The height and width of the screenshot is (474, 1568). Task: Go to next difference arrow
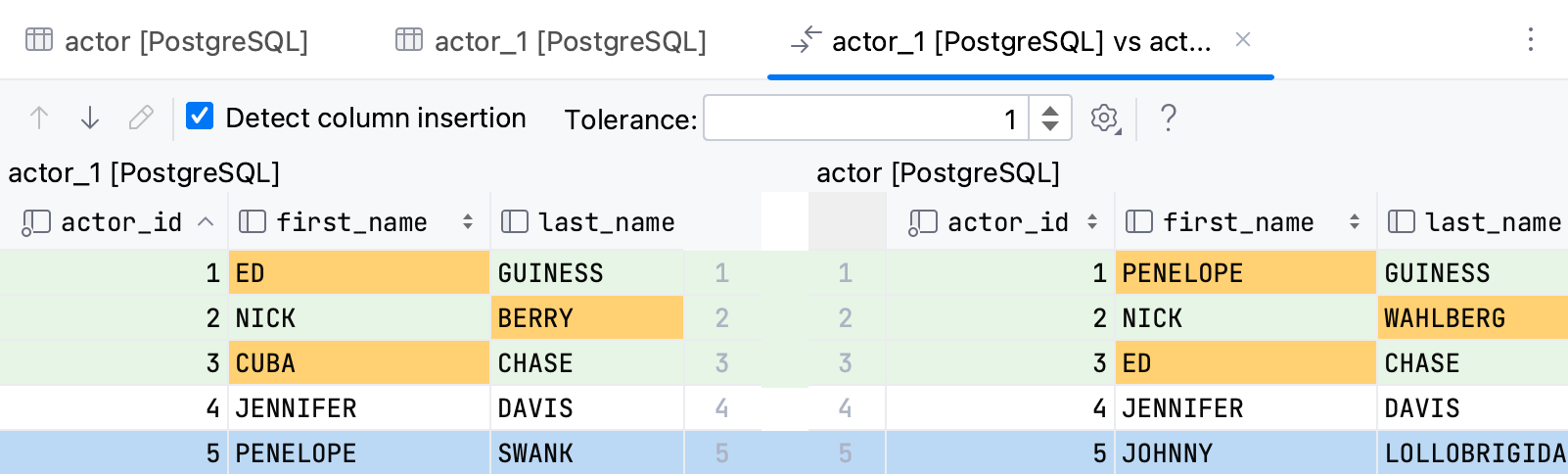[x=90, y=118]
